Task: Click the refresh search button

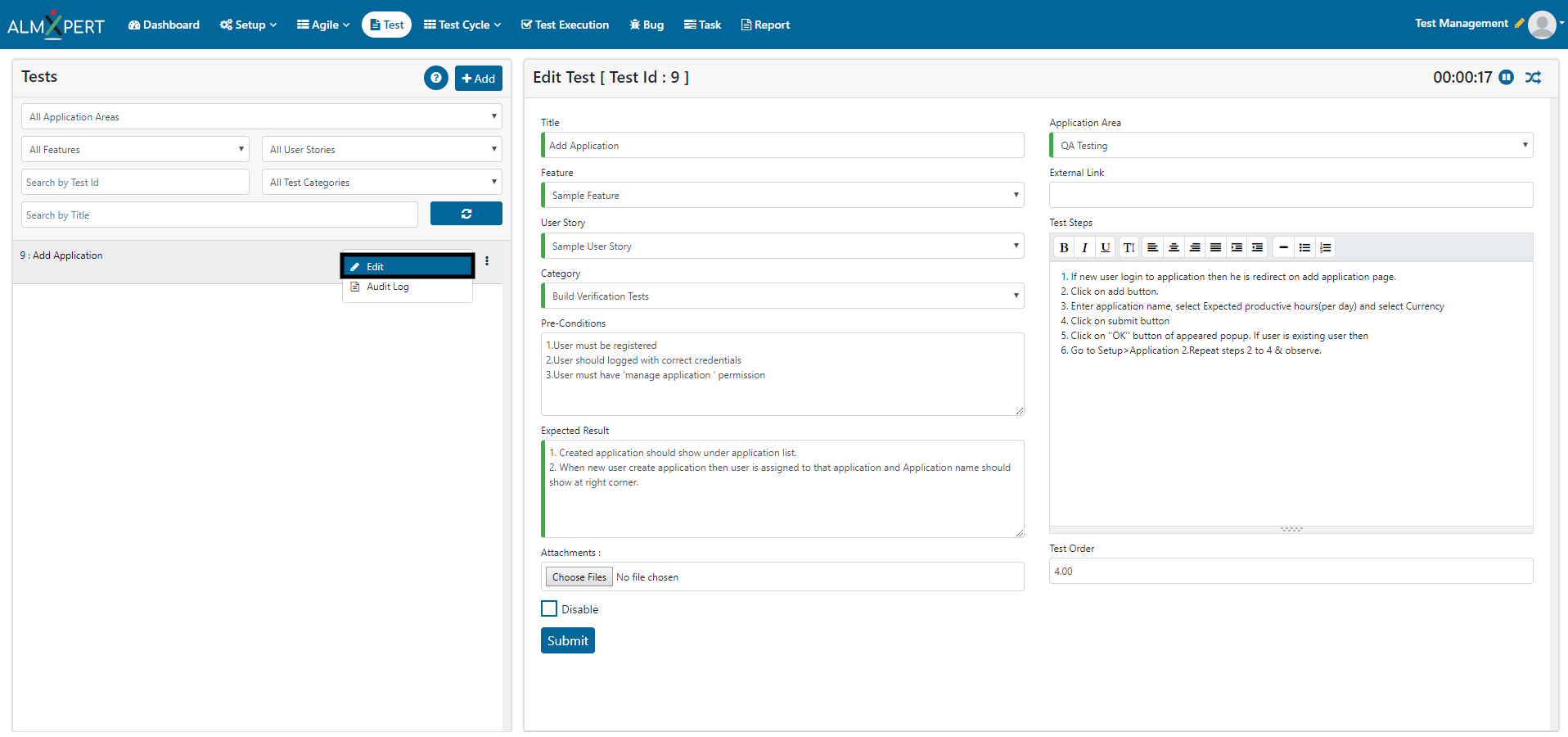Action: (466, 214)
